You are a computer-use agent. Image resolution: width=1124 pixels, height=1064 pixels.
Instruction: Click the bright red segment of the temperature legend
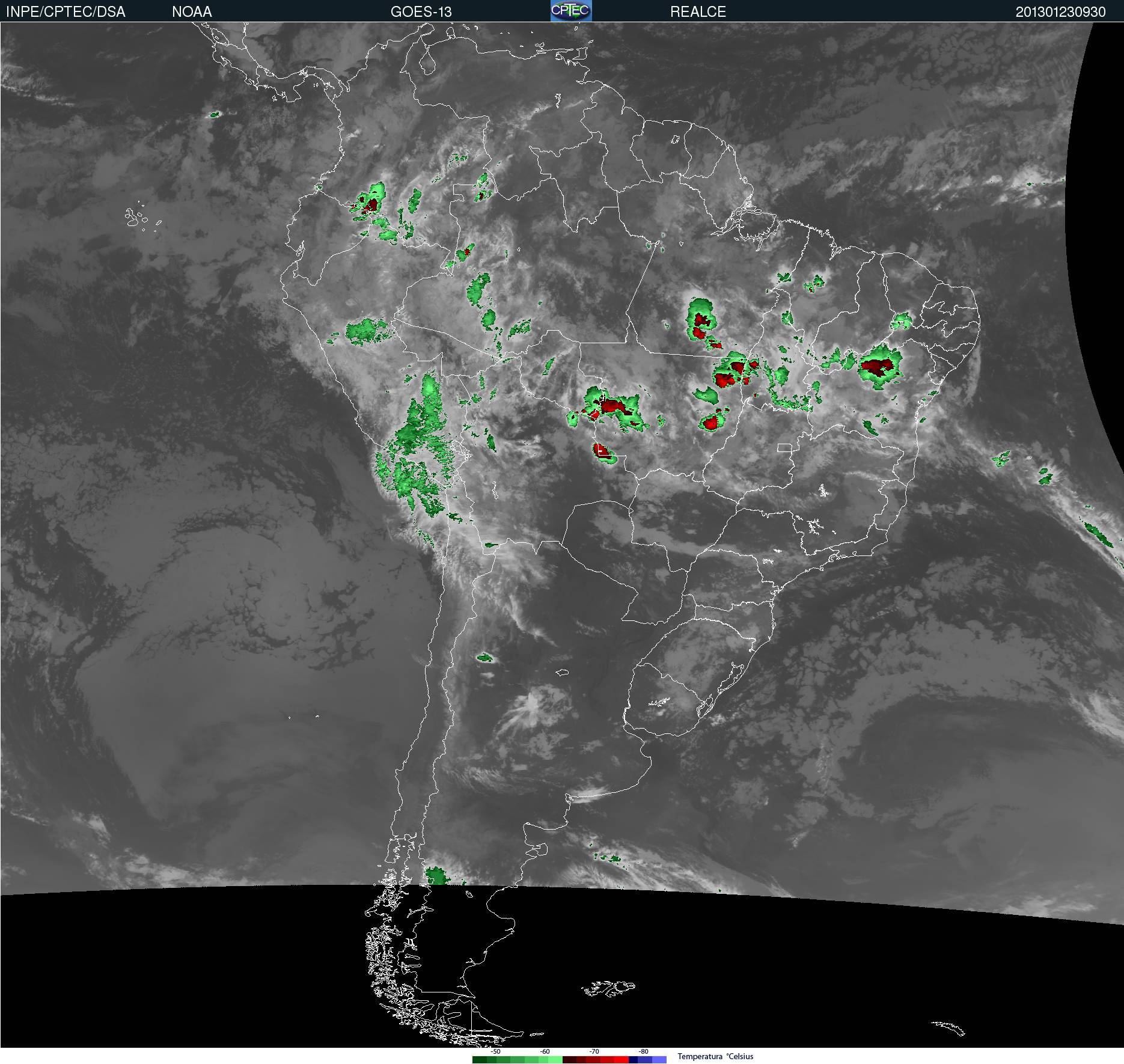622,1060
